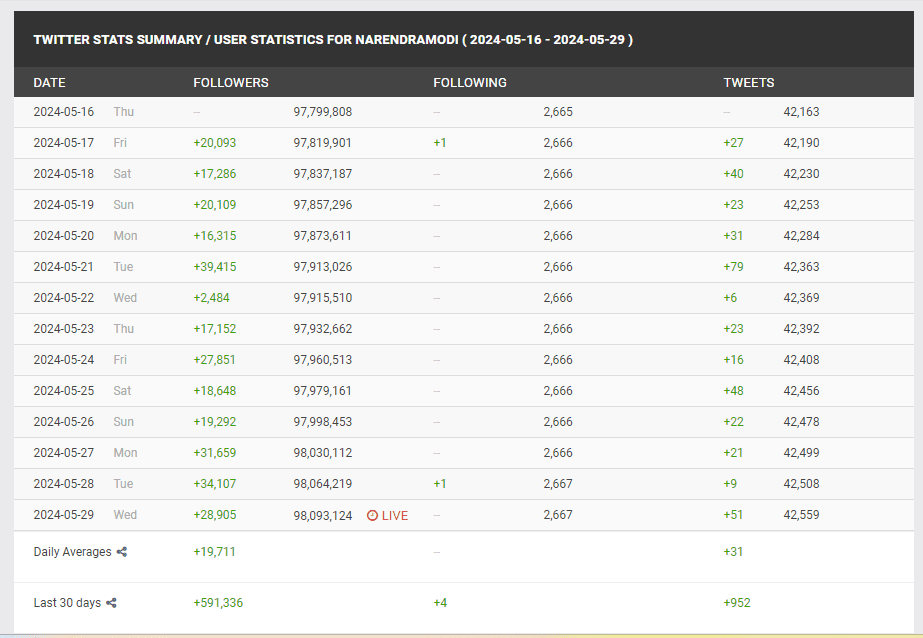Click the +591,336 last 30 days followers
The height and width of the screenshot is (638, 923).
[x=218, y=603]
